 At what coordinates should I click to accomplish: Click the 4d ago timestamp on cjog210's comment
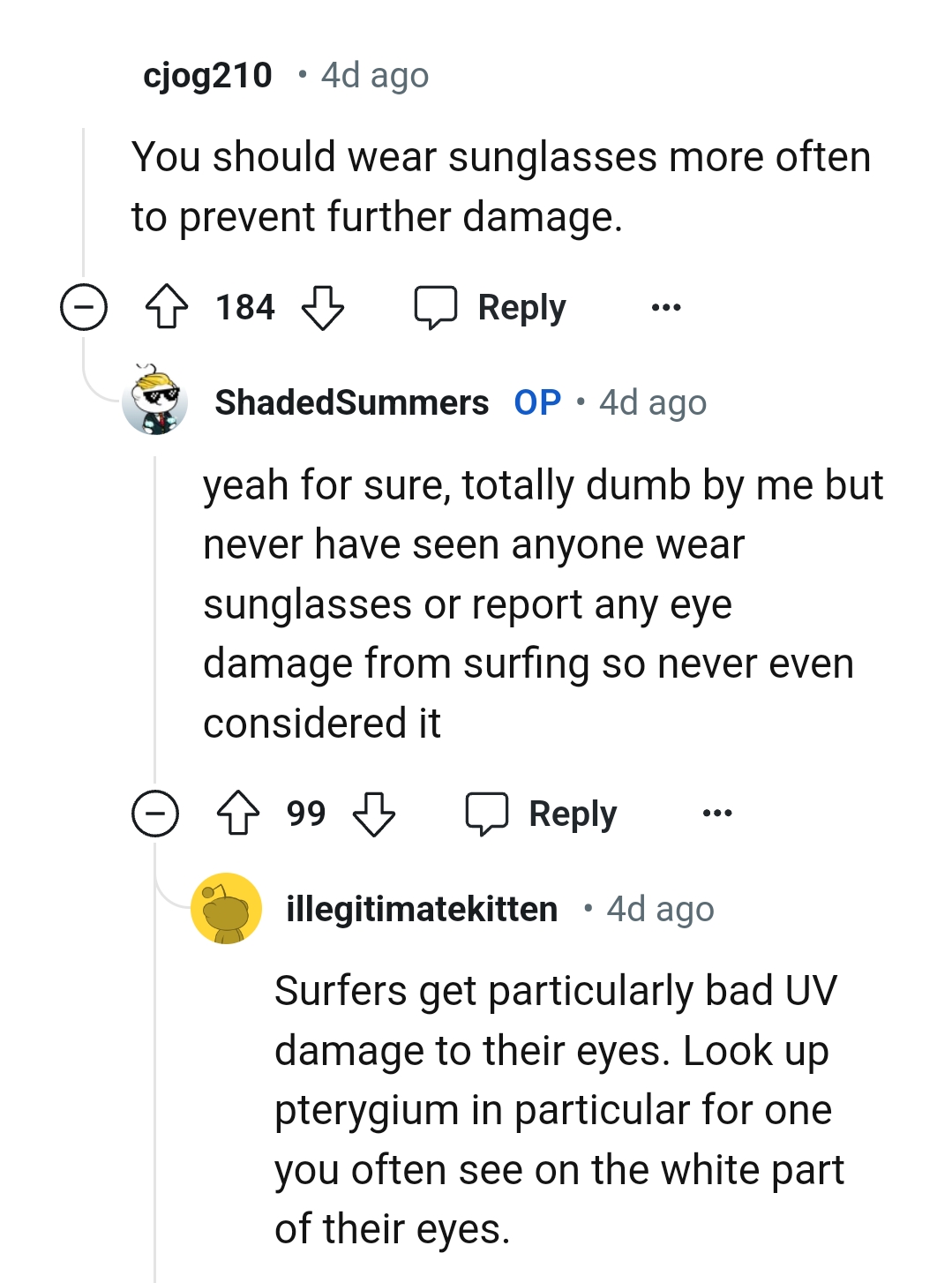click(x=374, y=75)
